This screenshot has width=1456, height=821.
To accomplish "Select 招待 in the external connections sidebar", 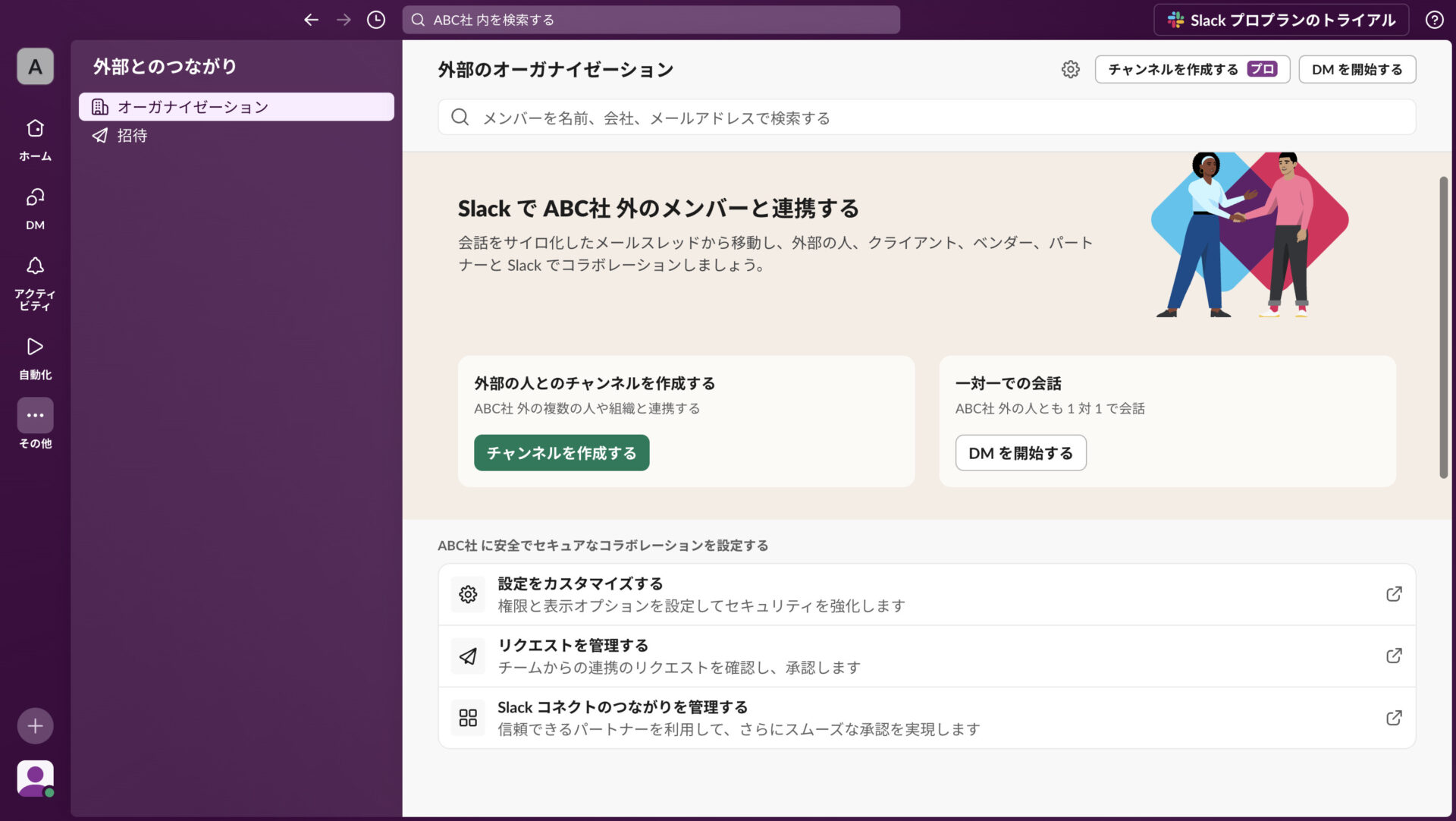I will pos(133,135).
